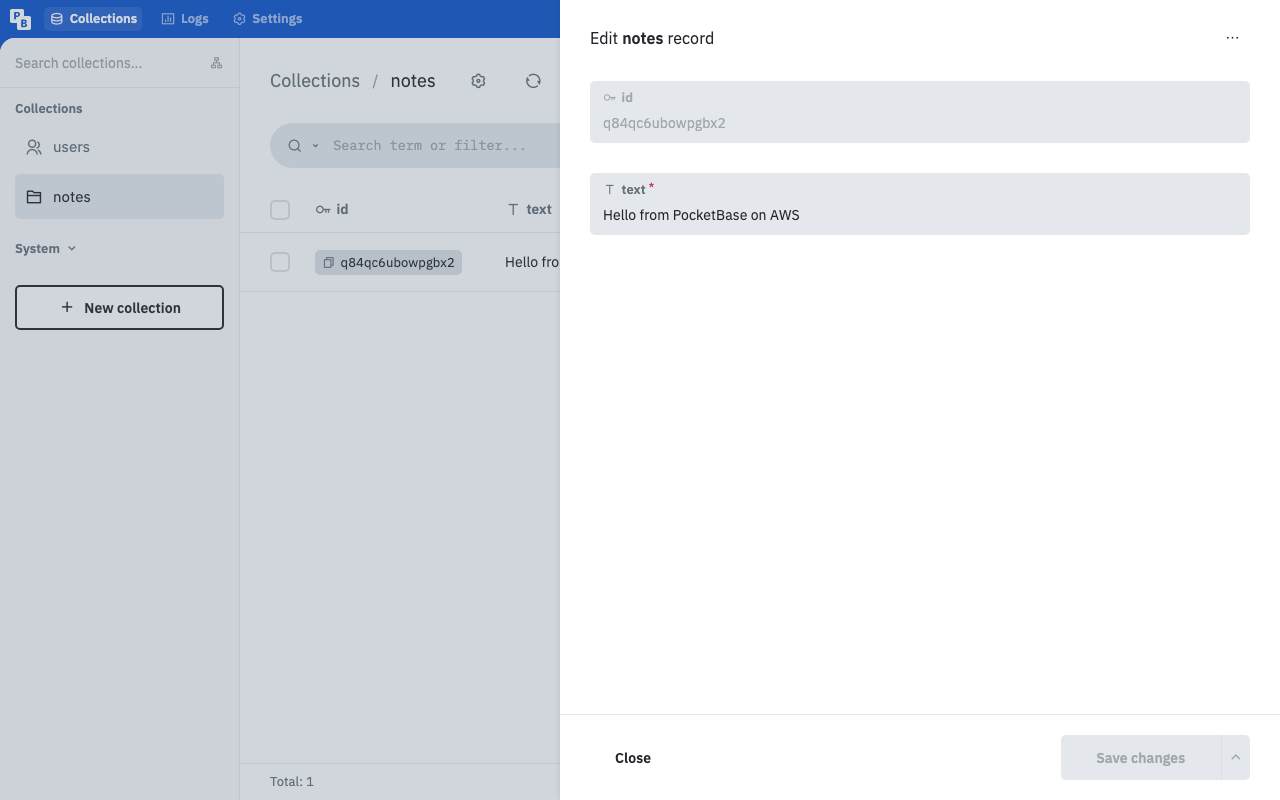The height and width of the screenshot is (800, 1280).
Task: Close the edit record panel
Action: [x=633, y=758]
